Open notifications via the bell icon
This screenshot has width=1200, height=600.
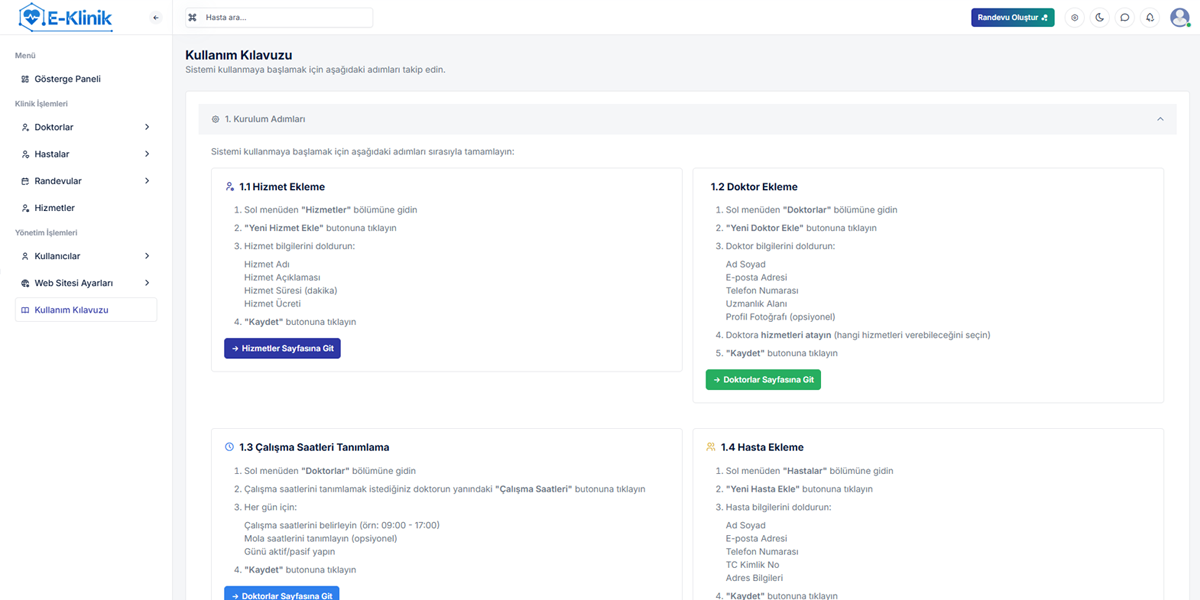pos(1150,17)
